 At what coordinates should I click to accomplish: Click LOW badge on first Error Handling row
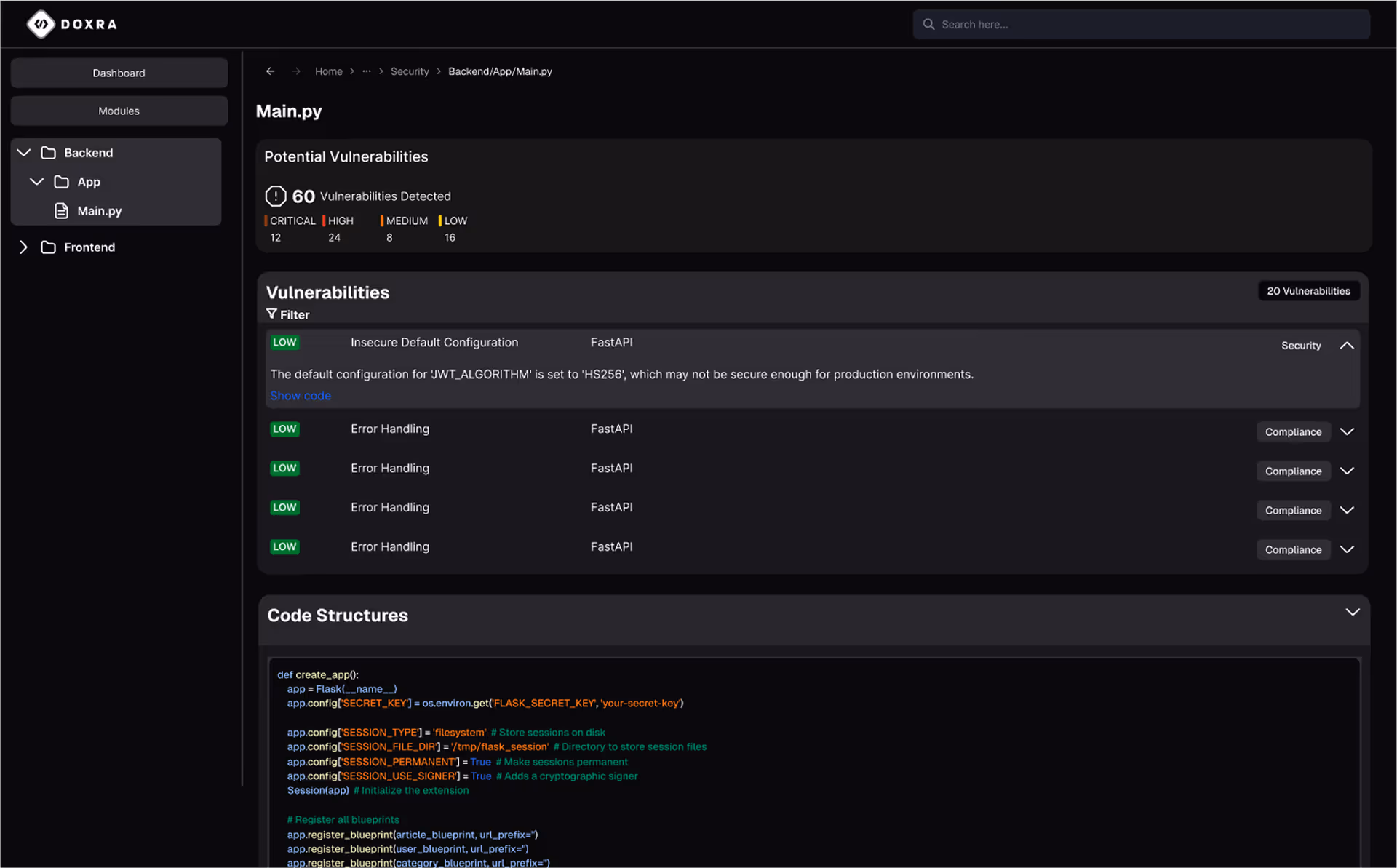pyautogui.click(x=284, y=429)
